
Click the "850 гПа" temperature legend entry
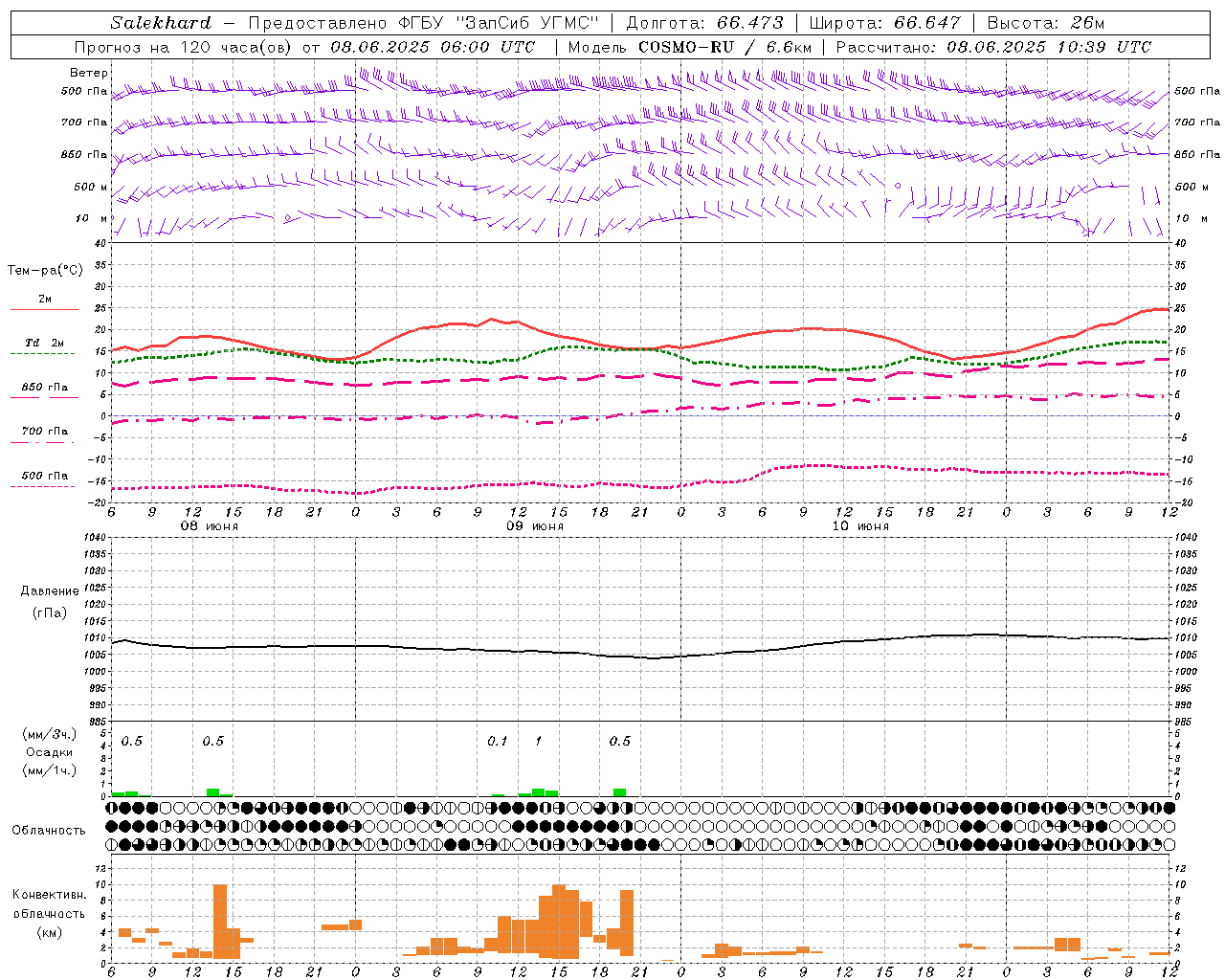pos(45,388)
